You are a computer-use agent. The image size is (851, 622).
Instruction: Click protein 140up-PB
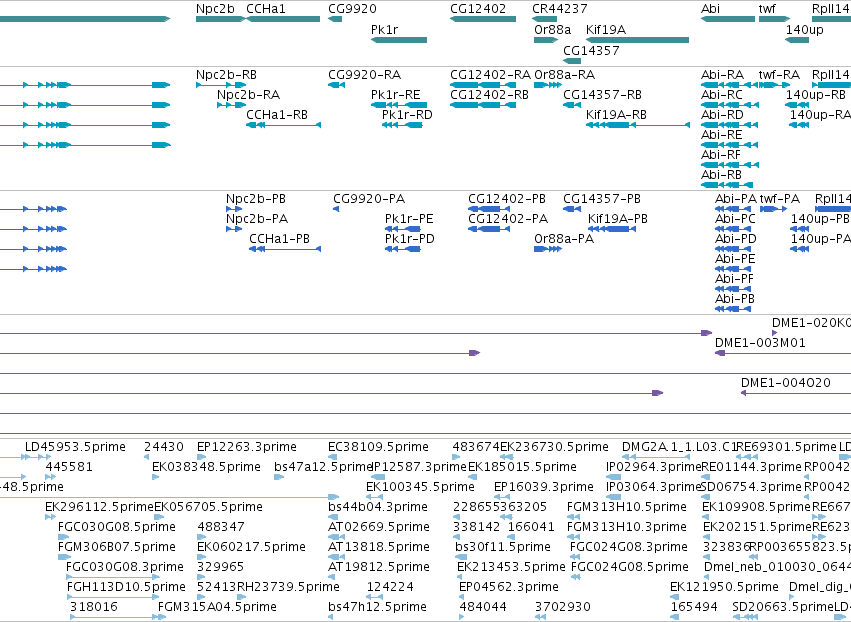[x=820, y=219]
